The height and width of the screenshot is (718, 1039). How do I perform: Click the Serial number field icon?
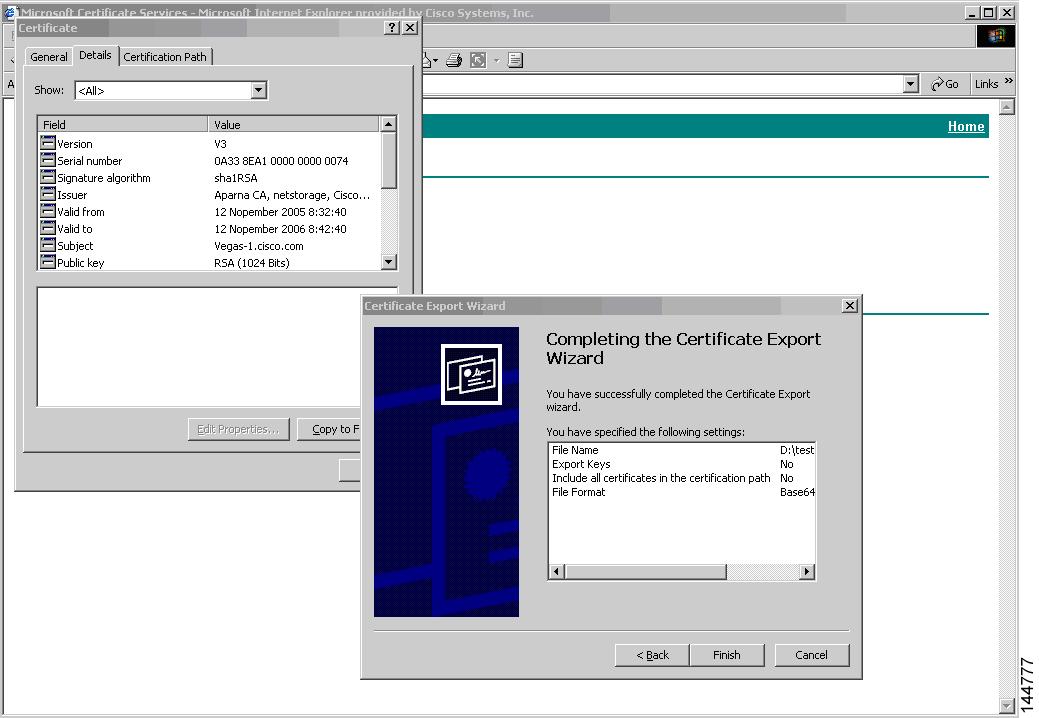tap(48, 160)
